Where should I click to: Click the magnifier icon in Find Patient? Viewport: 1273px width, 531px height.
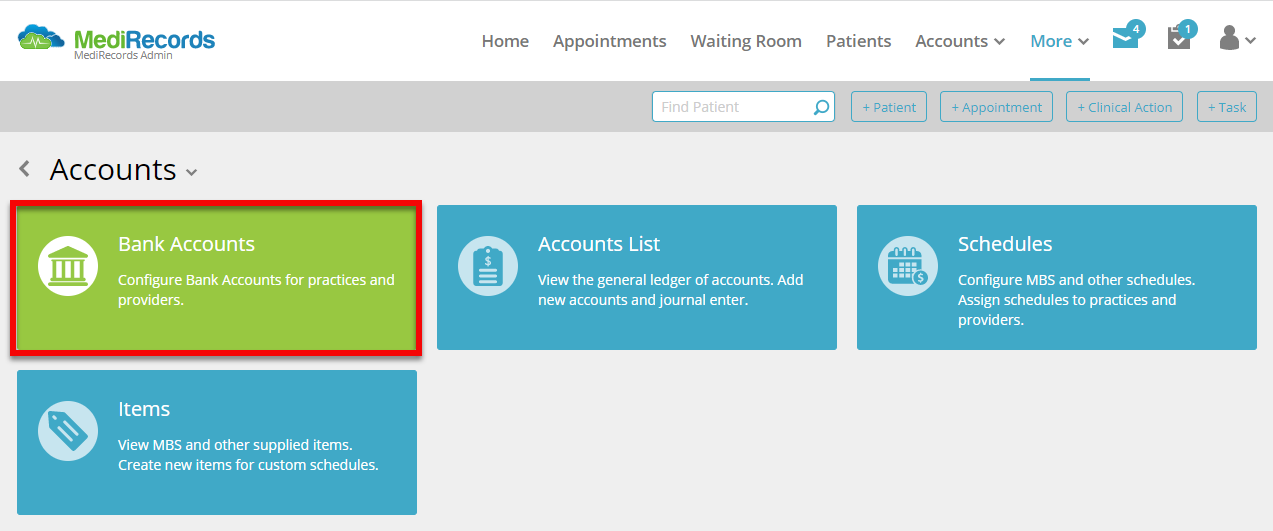pos(821,107)
